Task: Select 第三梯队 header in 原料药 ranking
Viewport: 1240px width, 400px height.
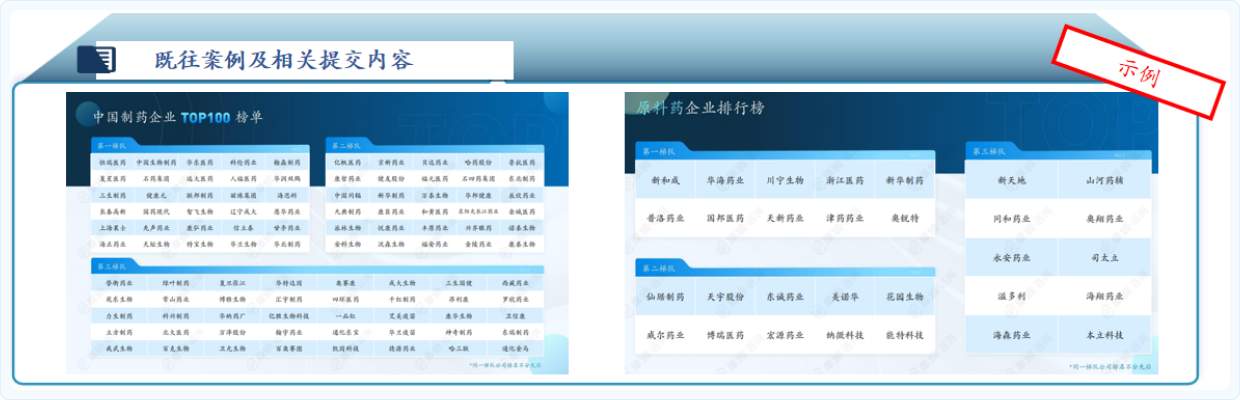Action: click(x=988, y=150)
